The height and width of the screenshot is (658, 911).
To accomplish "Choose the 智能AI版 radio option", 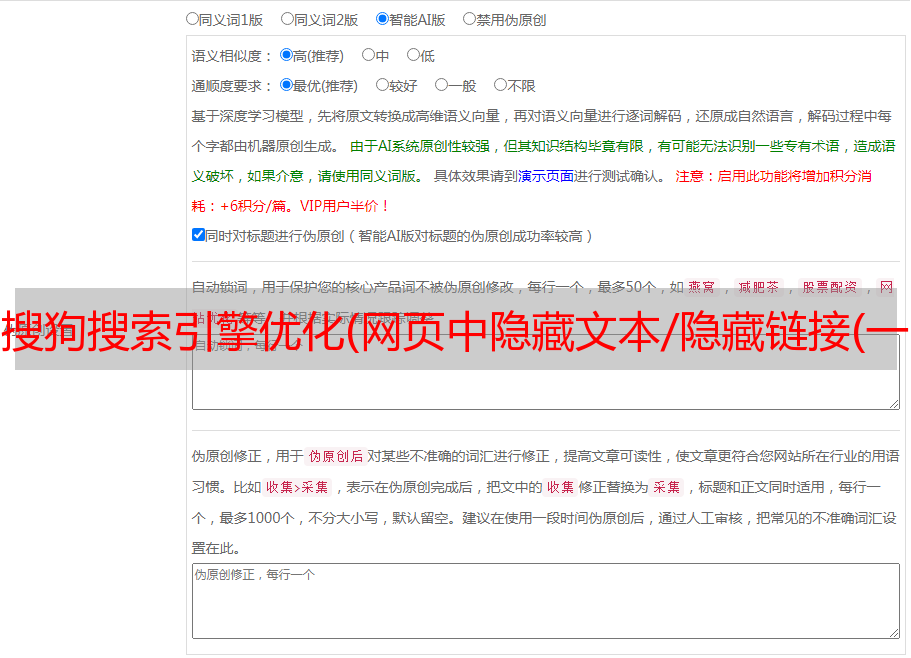I will pyautogui.click(x=382, y=19).
